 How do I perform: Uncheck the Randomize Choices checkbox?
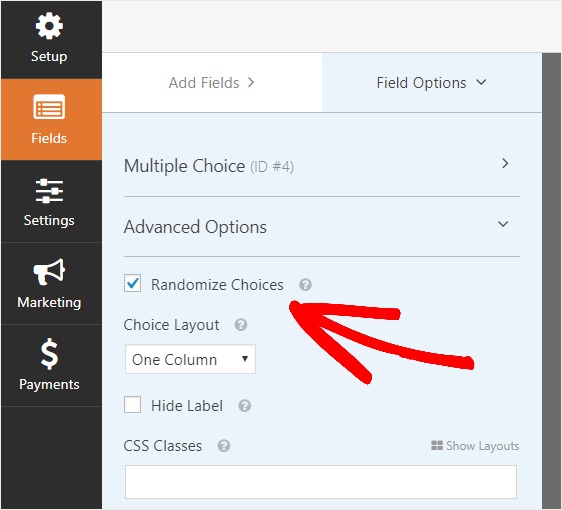tap(132, 283)
